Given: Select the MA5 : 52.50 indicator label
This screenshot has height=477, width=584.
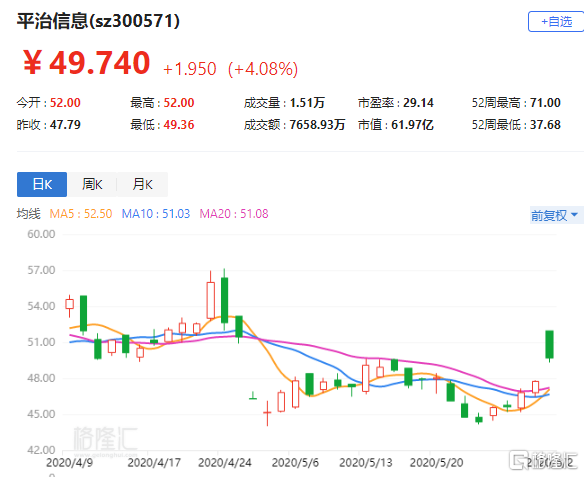Looking at the screenshot, I should 81,214.
